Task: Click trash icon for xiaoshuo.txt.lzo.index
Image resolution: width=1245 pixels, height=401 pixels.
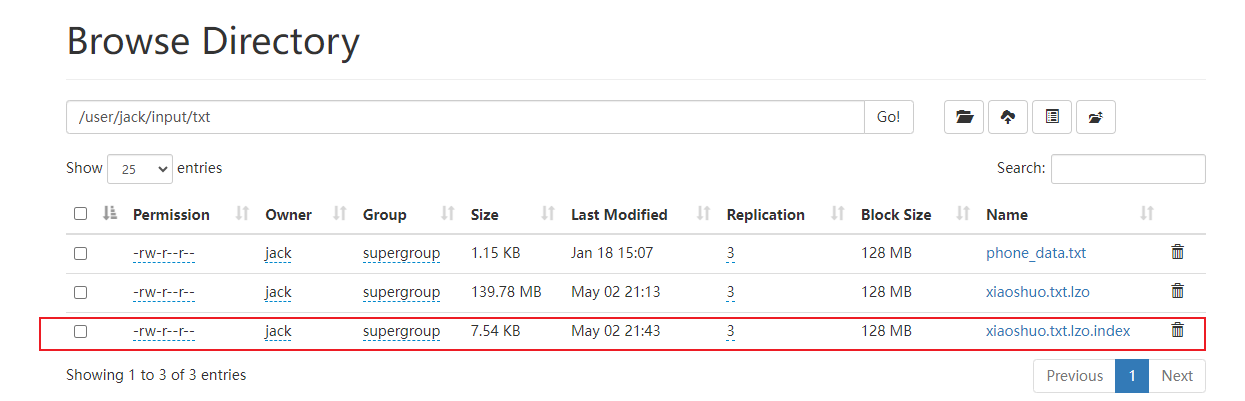Action: pyautogui.click(x=1178, y=330)
